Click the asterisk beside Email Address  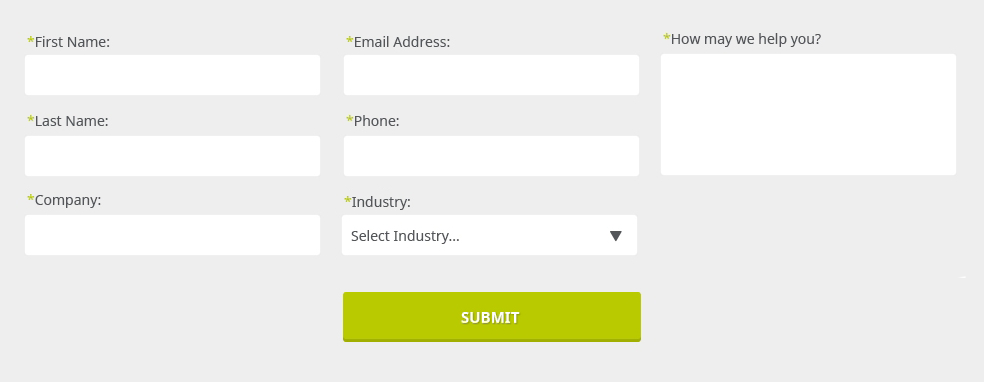tap(350, 40)
